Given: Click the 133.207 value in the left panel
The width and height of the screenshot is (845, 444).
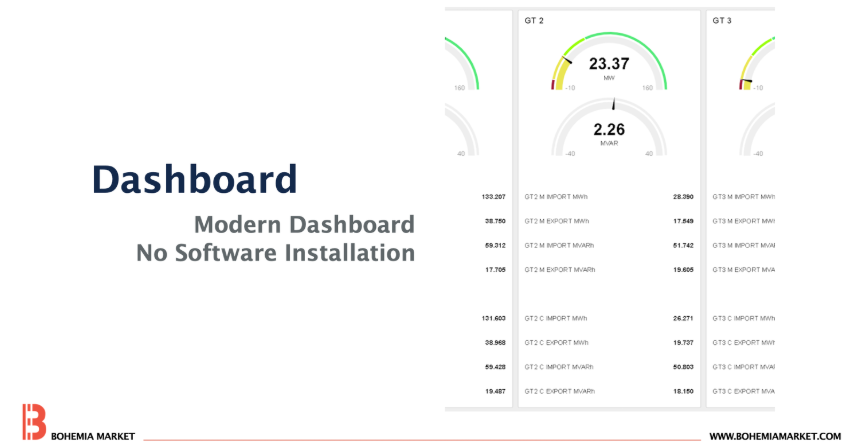Looking at the screenshot, I should tap(493, 197).
